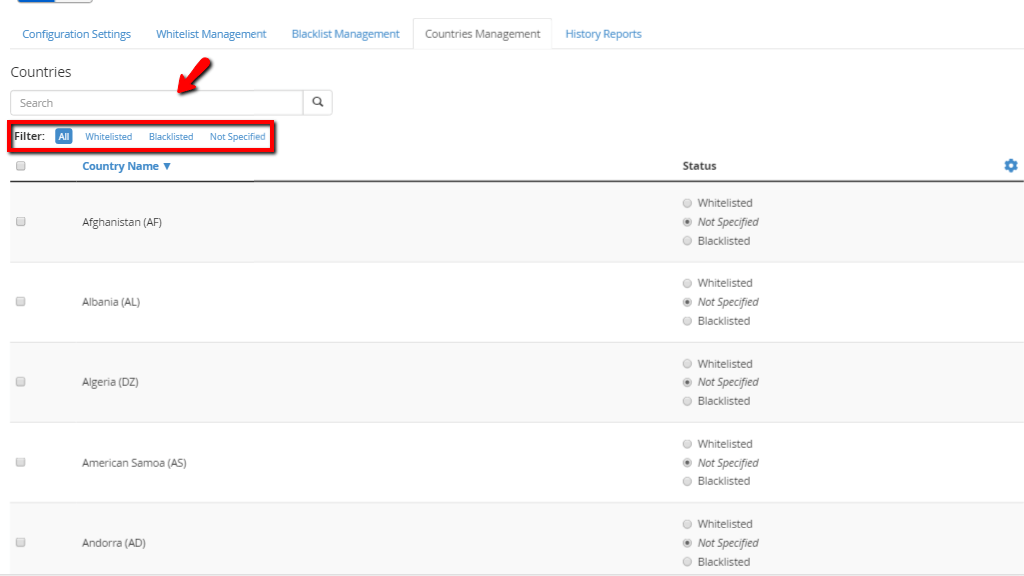Check the American Samoa (AS) row checkbox
Image resolution: width=1024 pixels, height=576 pixels.
pyautogui.click(x=21, y=462)
